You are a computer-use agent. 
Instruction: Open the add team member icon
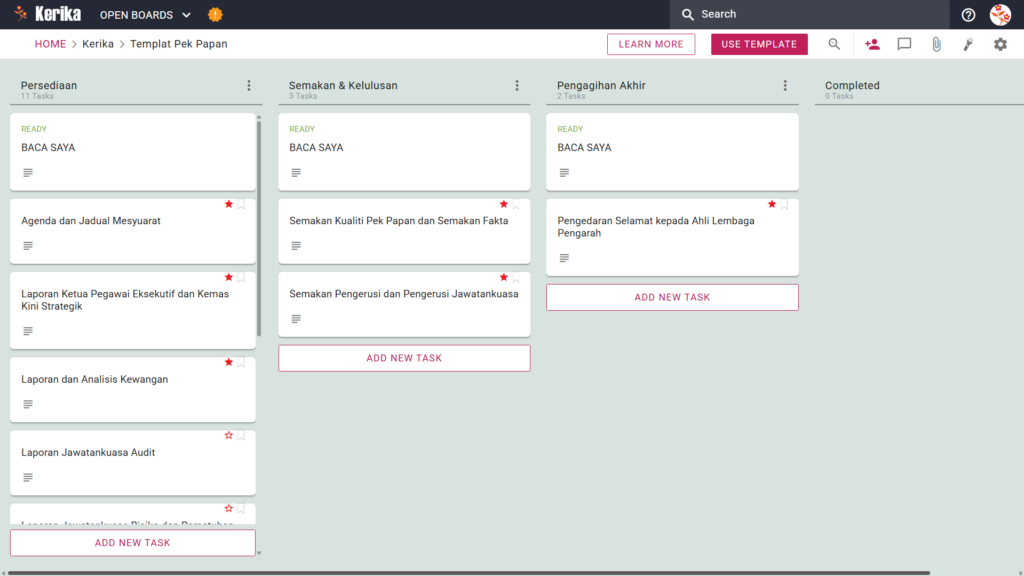tap(872, 44)
